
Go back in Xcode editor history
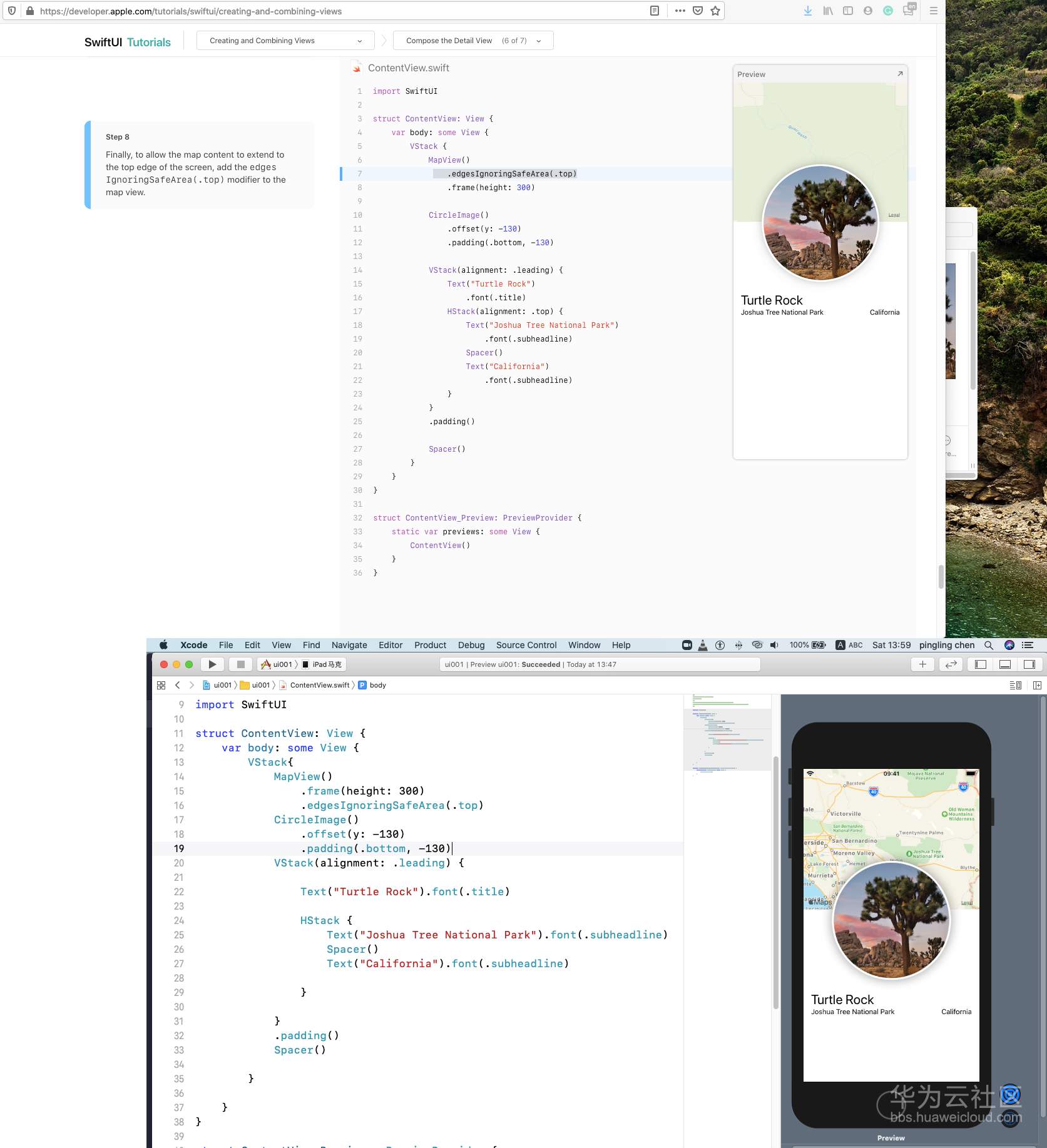pos(178,685)
